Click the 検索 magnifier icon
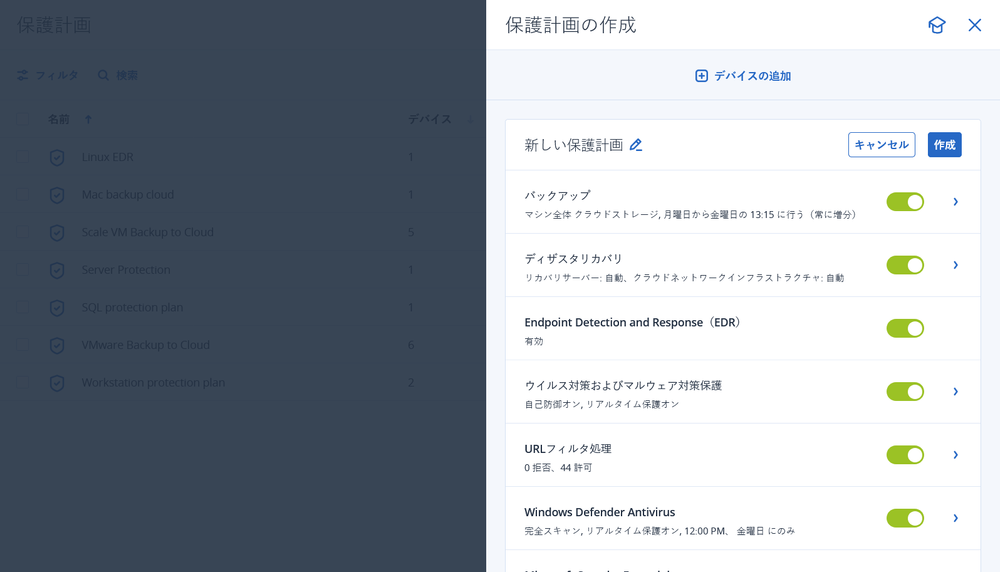Image resolution: width=1000 pixels, height=572 pixels. (x=103, y=75)
